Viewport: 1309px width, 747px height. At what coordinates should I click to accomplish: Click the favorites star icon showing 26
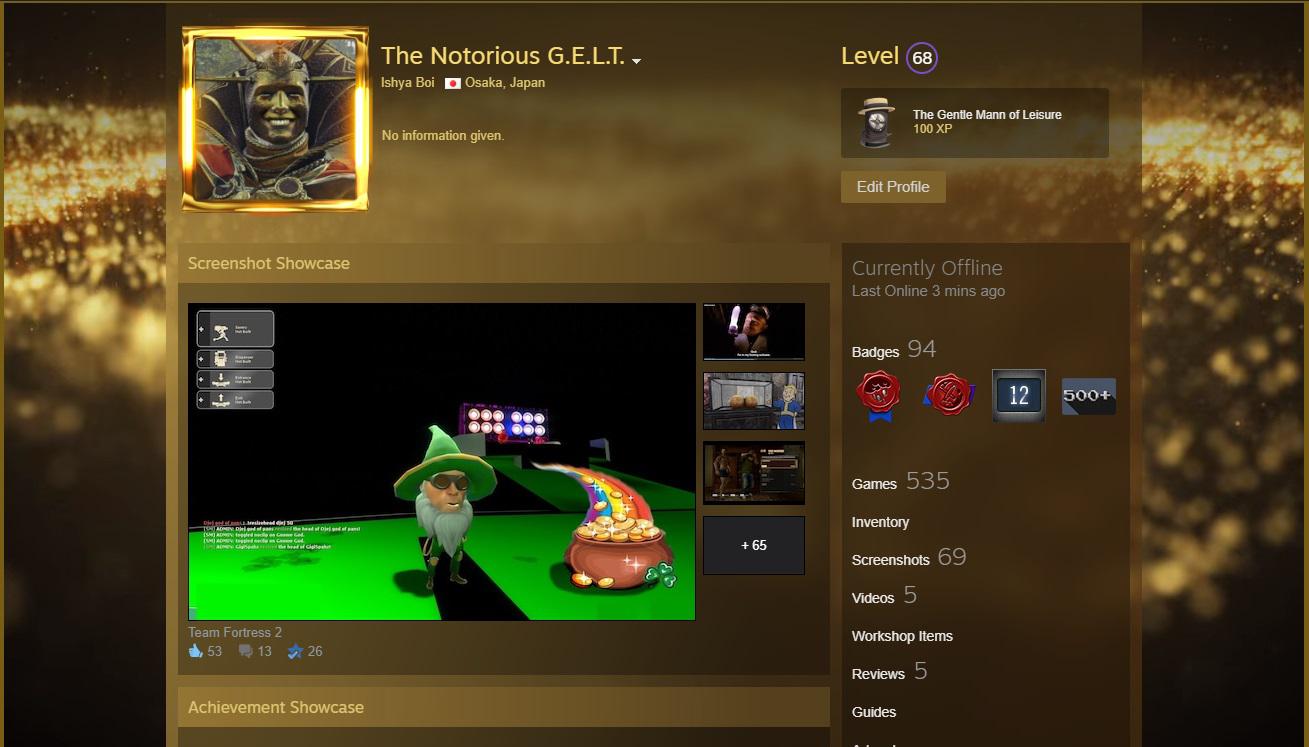[295, 651]
